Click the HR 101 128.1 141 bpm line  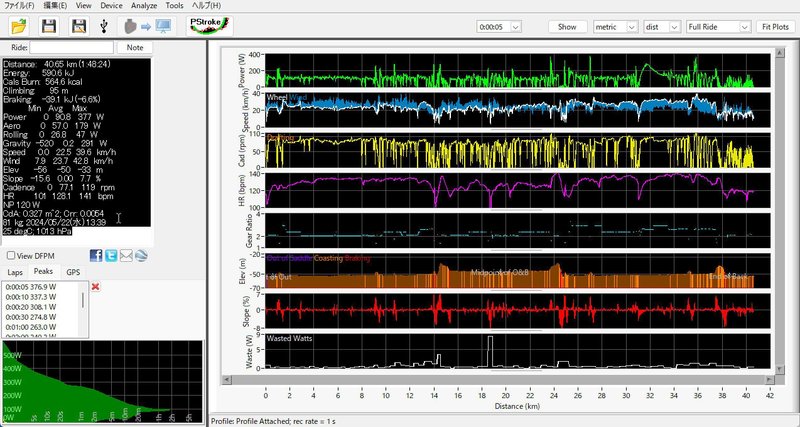click(x=58, y=196)
